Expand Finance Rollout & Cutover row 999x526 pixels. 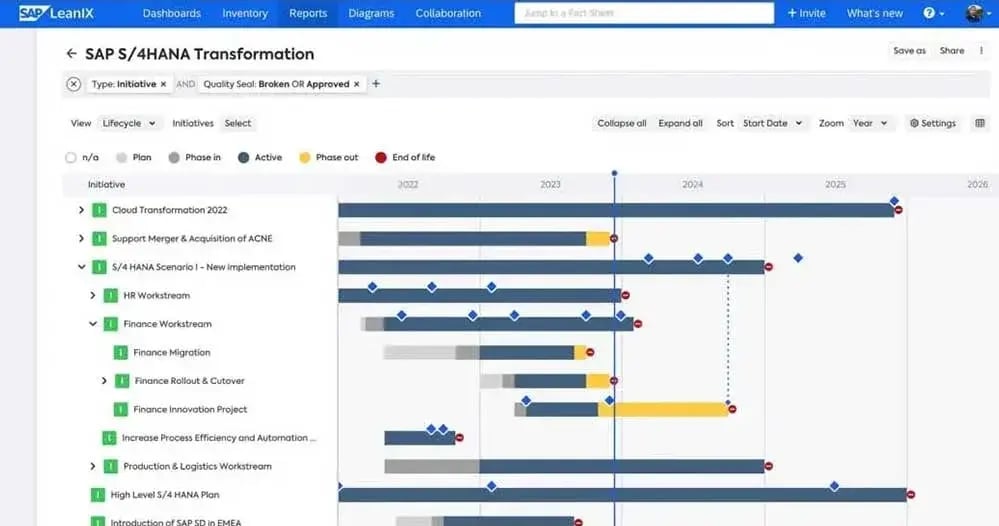104,381
